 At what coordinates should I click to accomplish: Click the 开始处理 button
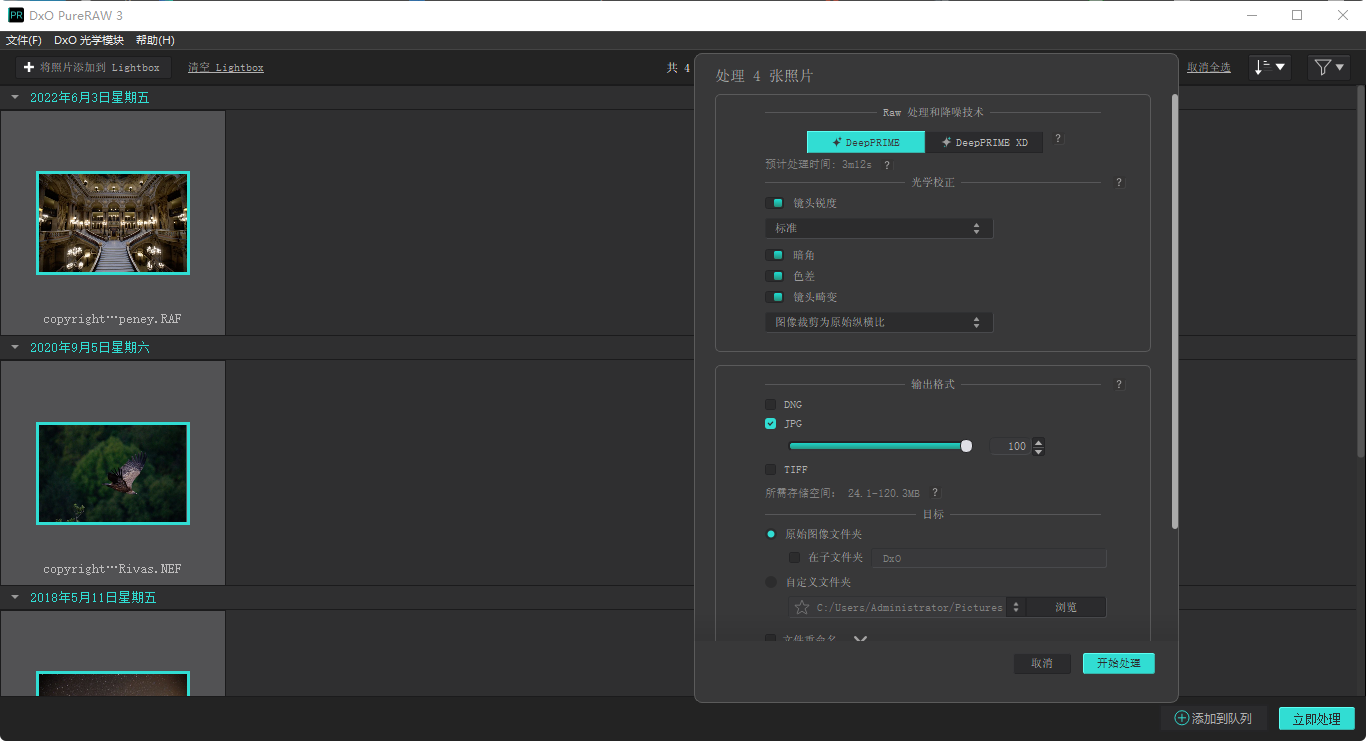1118,663
